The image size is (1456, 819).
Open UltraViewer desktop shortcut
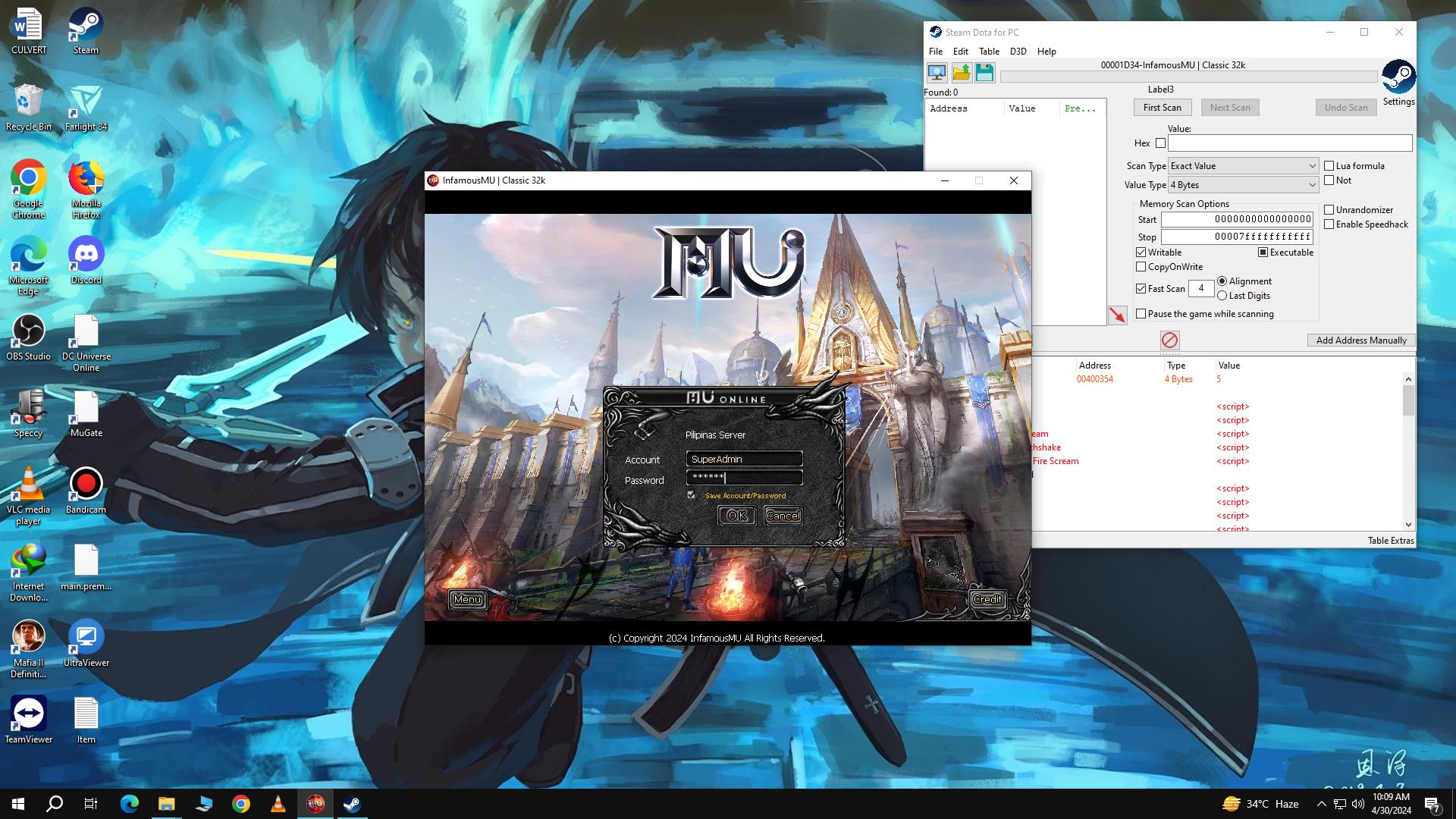coord(86,643)
